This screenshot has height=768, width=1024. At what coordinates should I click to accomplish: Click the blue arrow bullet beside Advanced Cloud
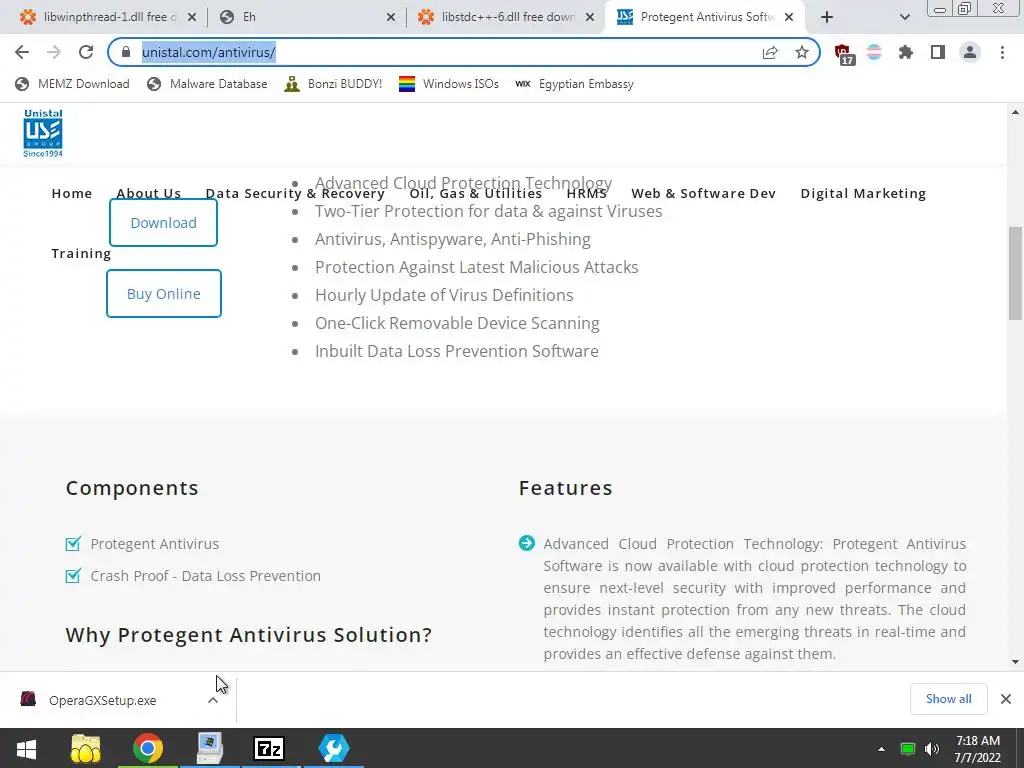pyautogui.click(x=526, y=543)
